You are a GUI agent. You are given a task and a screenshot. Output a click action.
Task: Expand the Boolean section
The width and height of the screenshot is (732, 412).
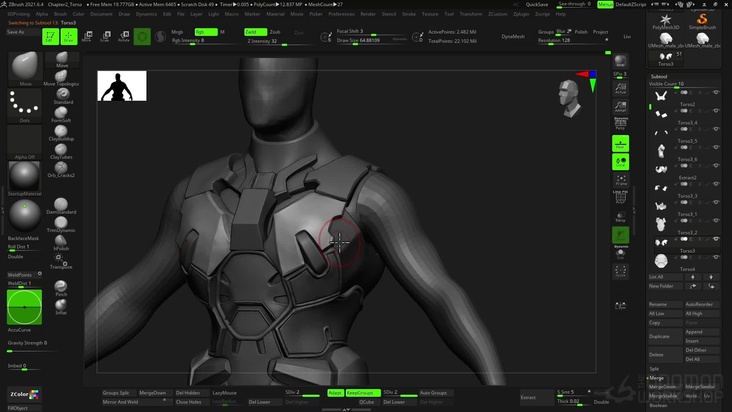click(658, 405)
